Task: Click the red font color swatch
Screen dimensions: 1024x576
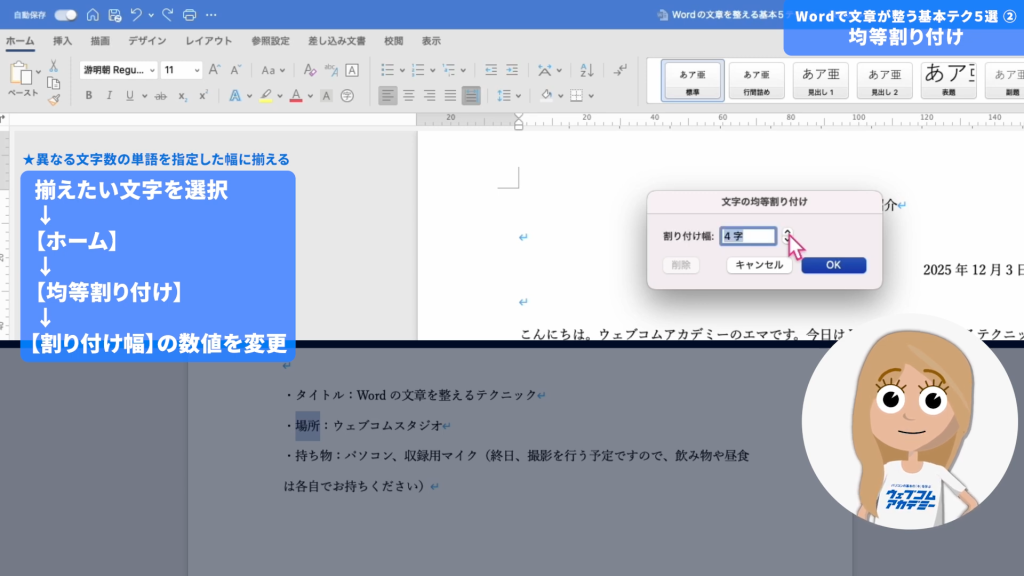Action: pyautogui.click(x=296, y=96)
